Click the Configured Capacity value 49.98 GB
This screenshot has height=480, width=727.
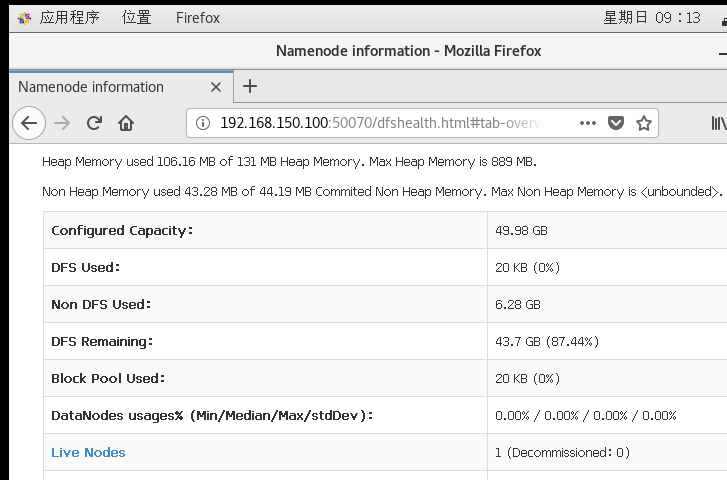click(521, 230)
